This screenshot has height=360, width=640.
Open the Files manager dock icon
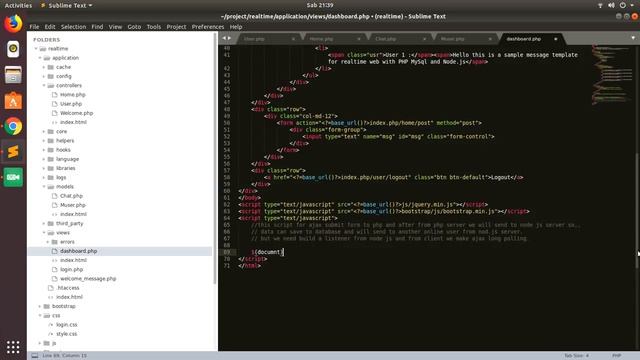click(13, 75)
